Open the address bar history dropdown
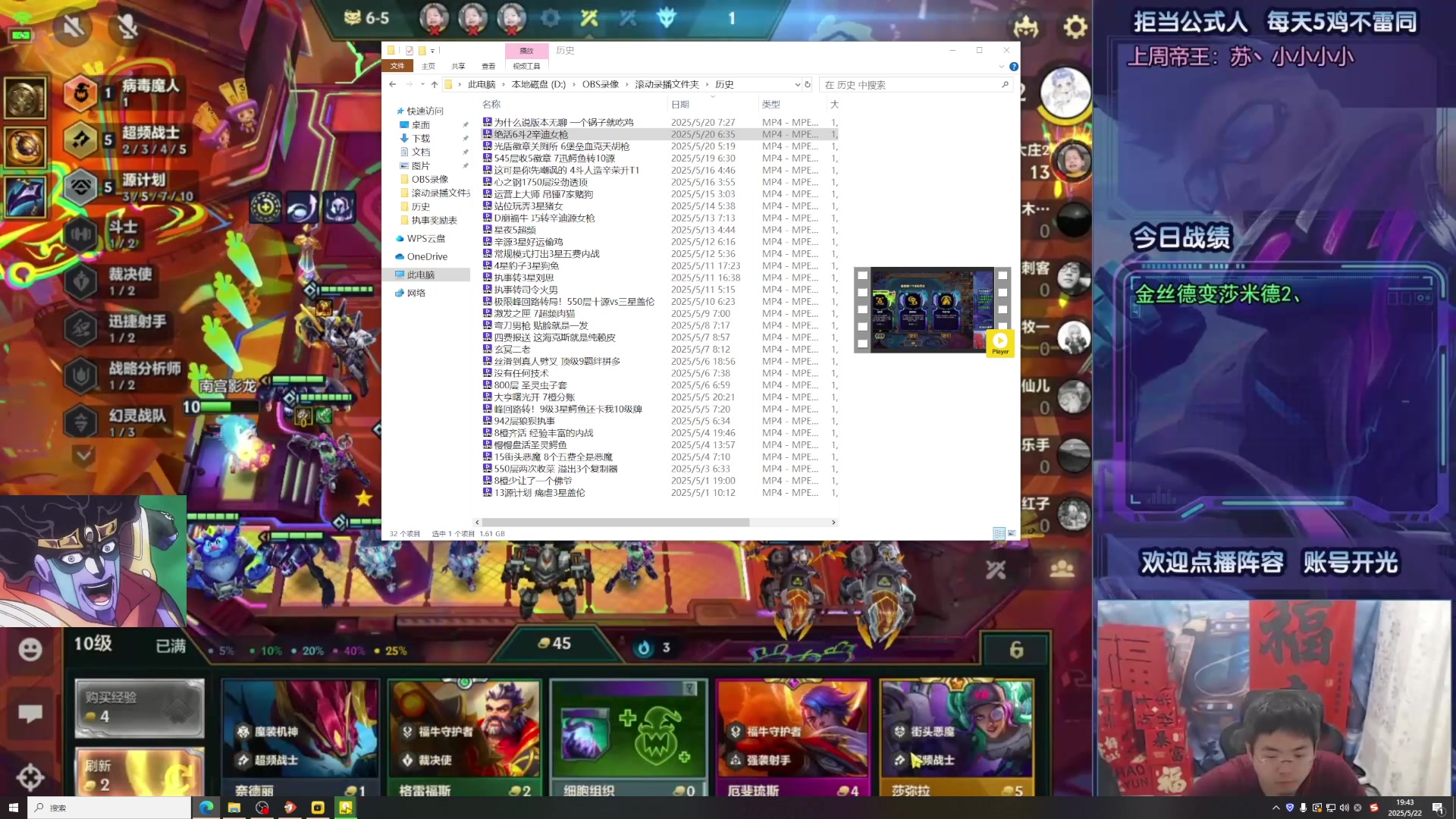The height and width of the screenshot is (819, 1456). 797,84
